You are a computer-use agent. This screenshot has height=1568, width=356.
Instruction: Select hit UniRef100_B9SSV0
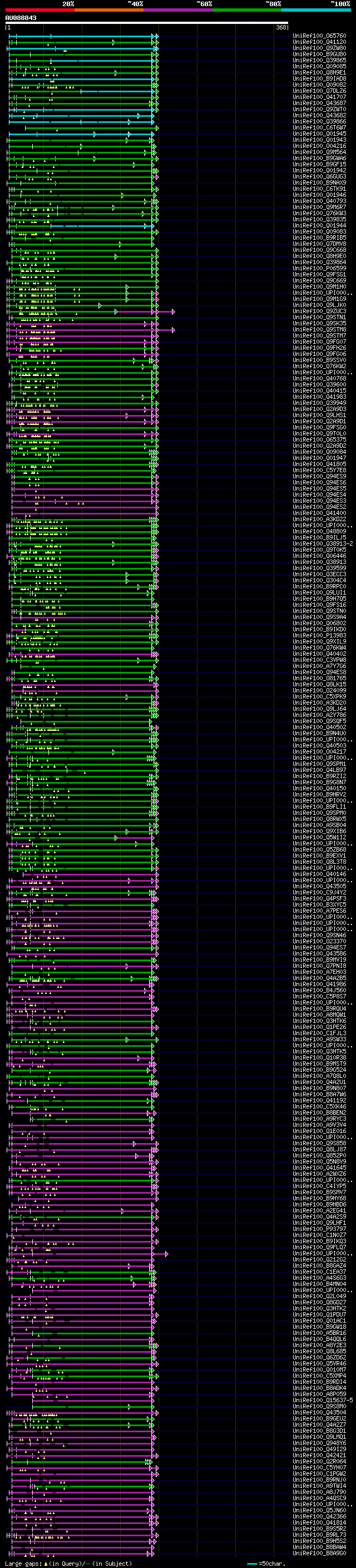(x=319, y=360)
